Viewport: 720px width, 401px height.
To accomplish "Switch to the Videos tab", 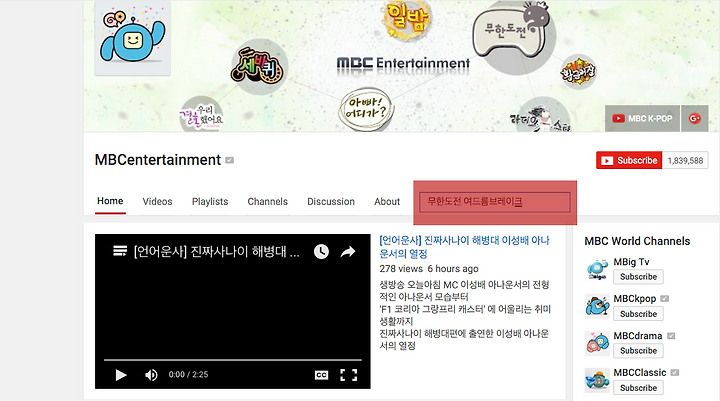I will pyautogui.click(x=158, y=202).
